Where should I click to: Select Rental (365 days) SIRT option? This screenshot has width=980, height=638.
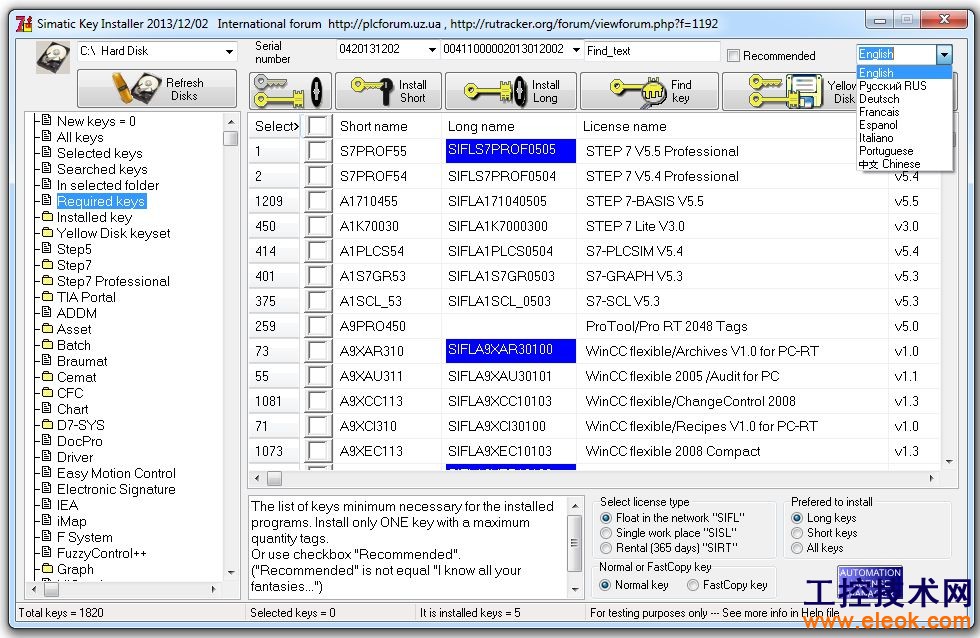pos(606,548)
